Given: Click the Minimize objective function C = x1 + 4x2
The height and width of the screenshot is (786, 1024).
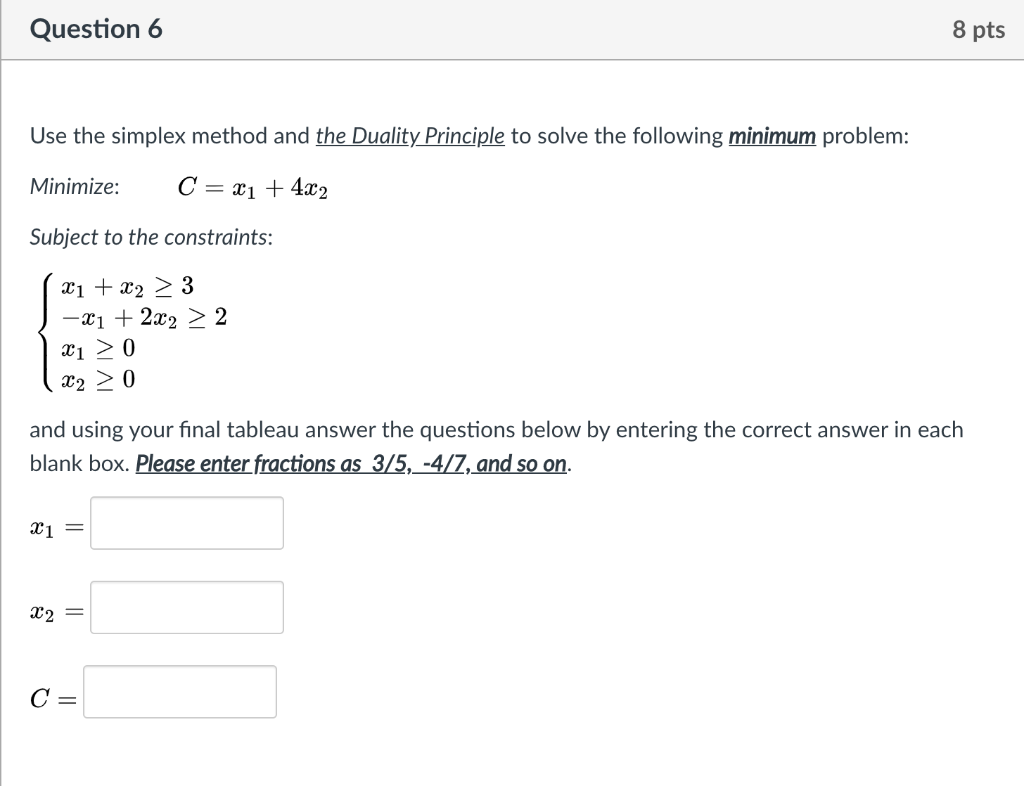Looking at the screenshot, I should tap(255, 188).
